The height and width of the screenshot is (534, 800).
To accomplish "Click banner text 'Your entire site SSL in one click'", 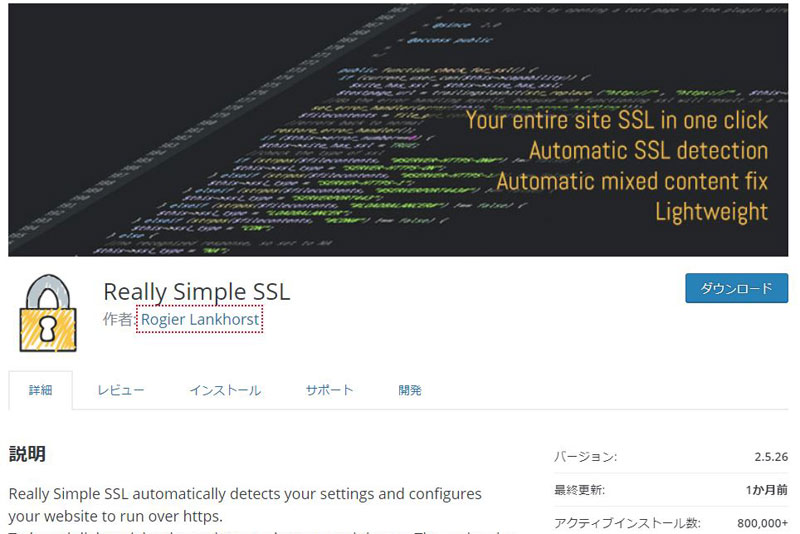I will 617,120.
